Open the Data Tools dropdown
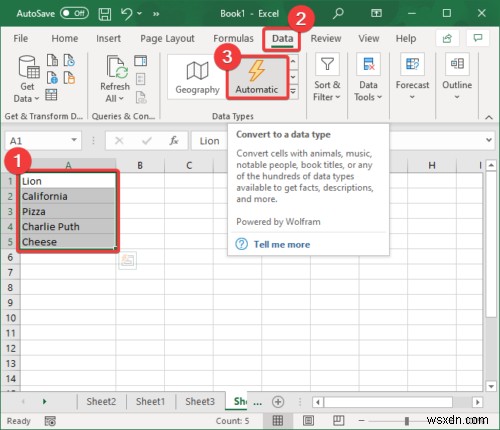The width and height of the screenshot is (500, 430). pyautogui.click(x=368, y=77)
